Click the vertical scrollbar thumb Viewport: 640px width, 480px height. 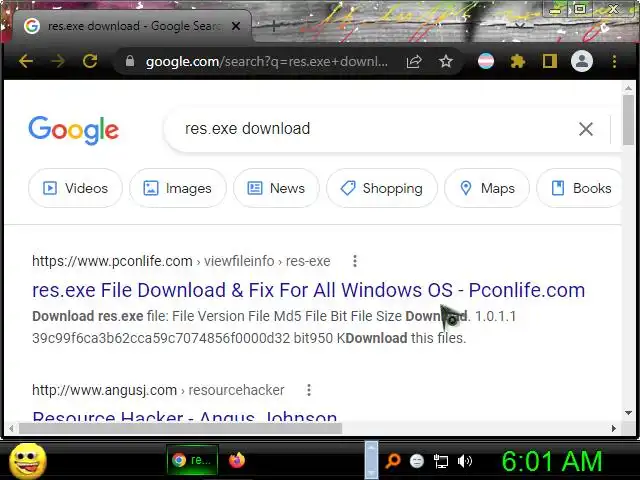click(x=628, y=120)
